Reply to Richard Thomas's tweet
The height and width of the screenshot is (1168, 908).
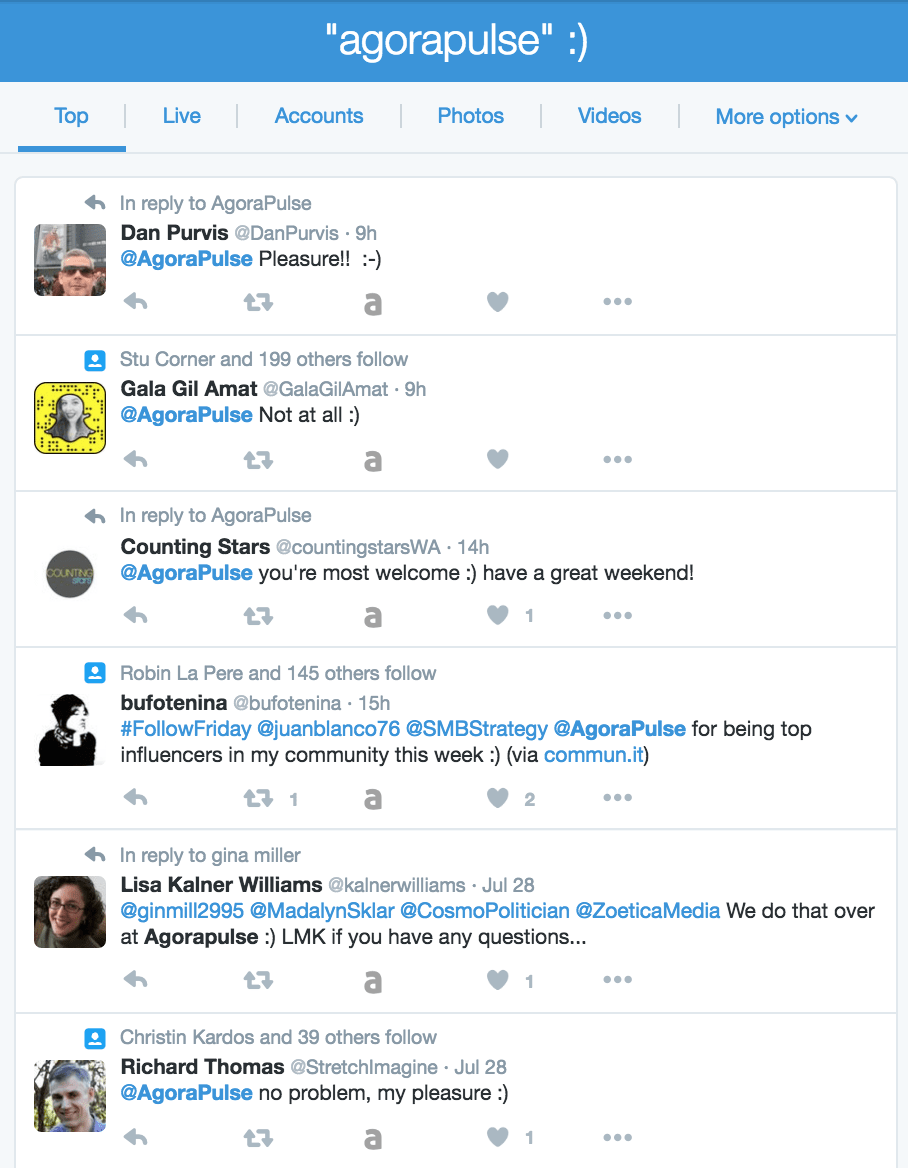click(136, 1137)
